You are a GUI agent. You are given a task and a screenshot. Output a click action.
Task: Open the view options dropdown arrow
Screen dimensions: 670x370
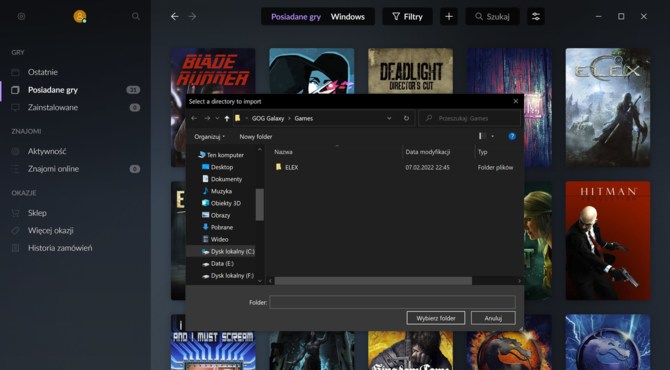click(493, 136)
